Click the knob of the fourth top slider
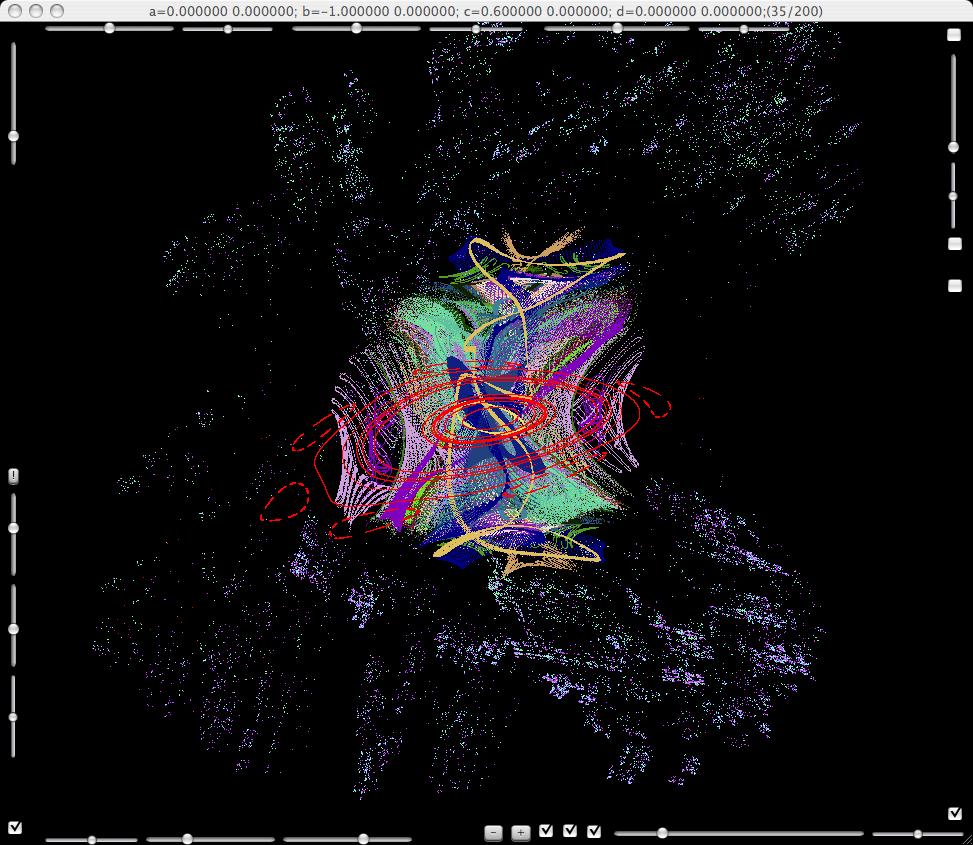 (x=475, y=29)
